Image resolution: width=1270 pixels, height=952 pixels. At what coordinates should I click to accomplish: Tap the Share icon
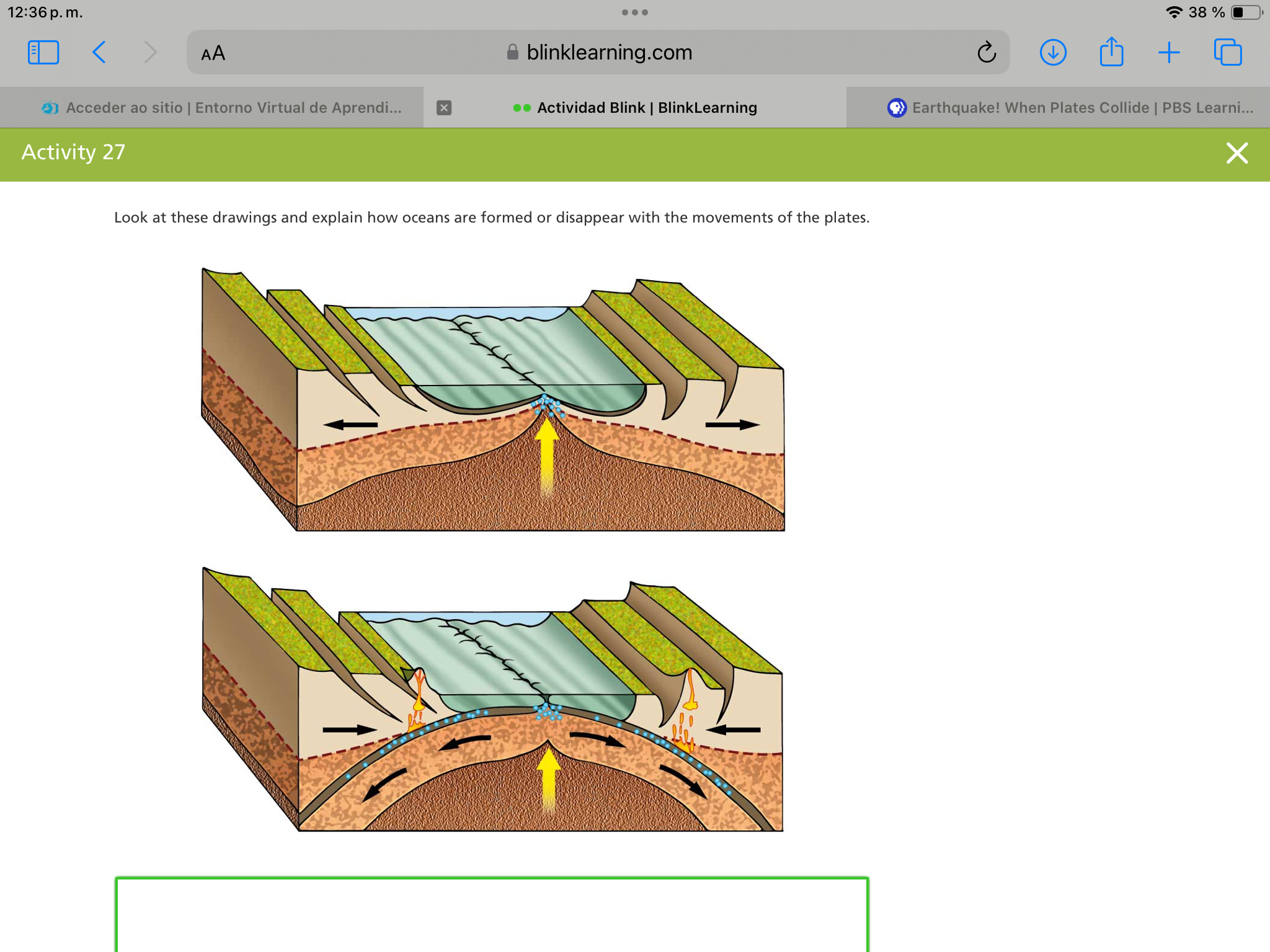coord(1111,53)
